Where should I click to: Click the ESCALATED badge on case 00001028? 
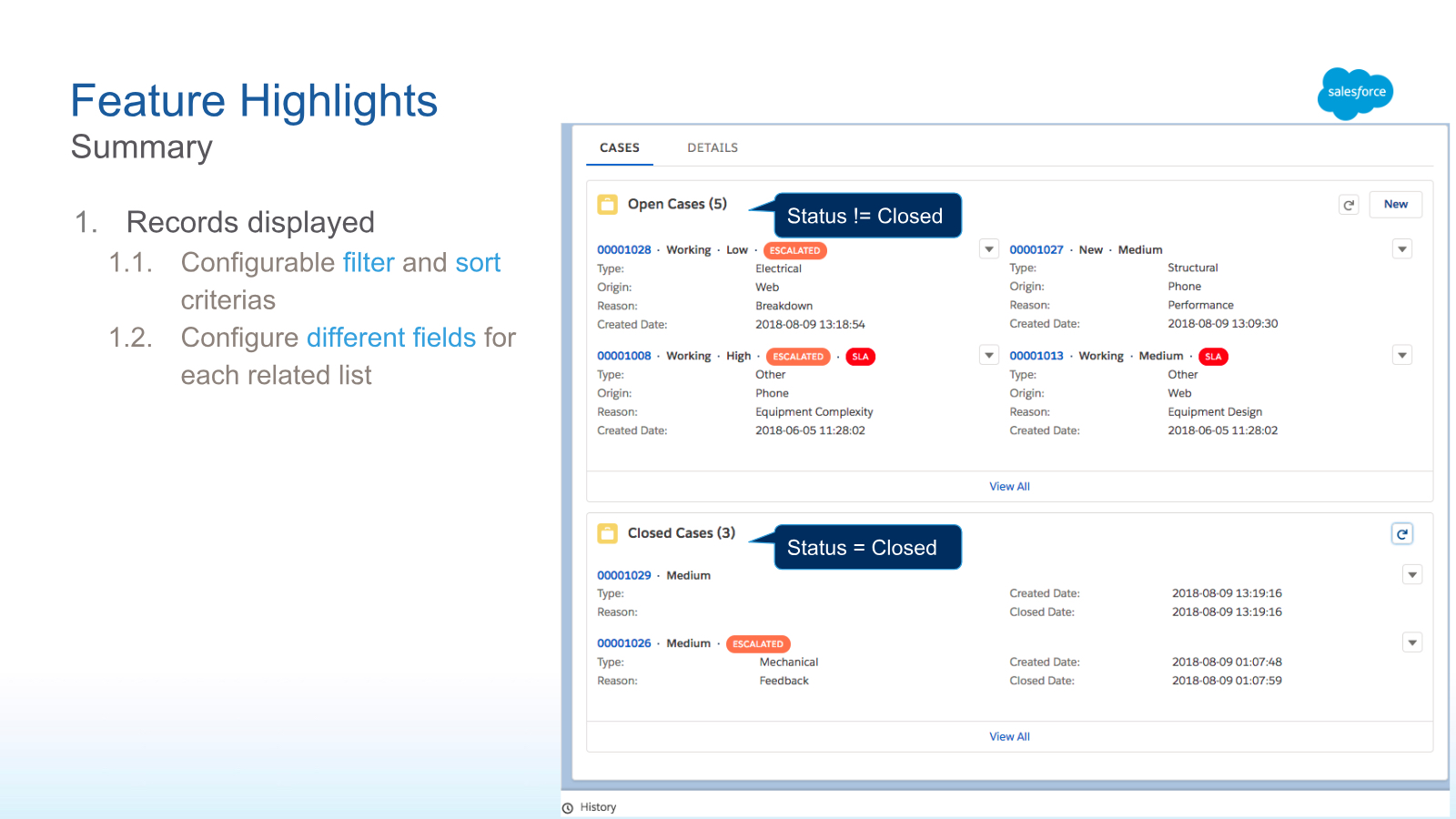(x=795, y=250)
